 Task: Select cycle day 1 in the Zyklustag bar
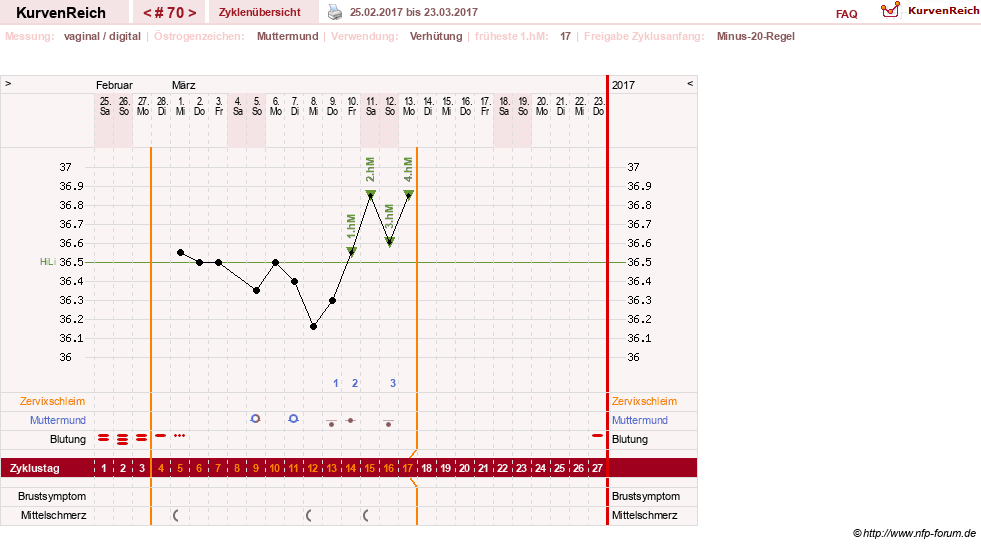pyautogui.click(x=104, y=468)
